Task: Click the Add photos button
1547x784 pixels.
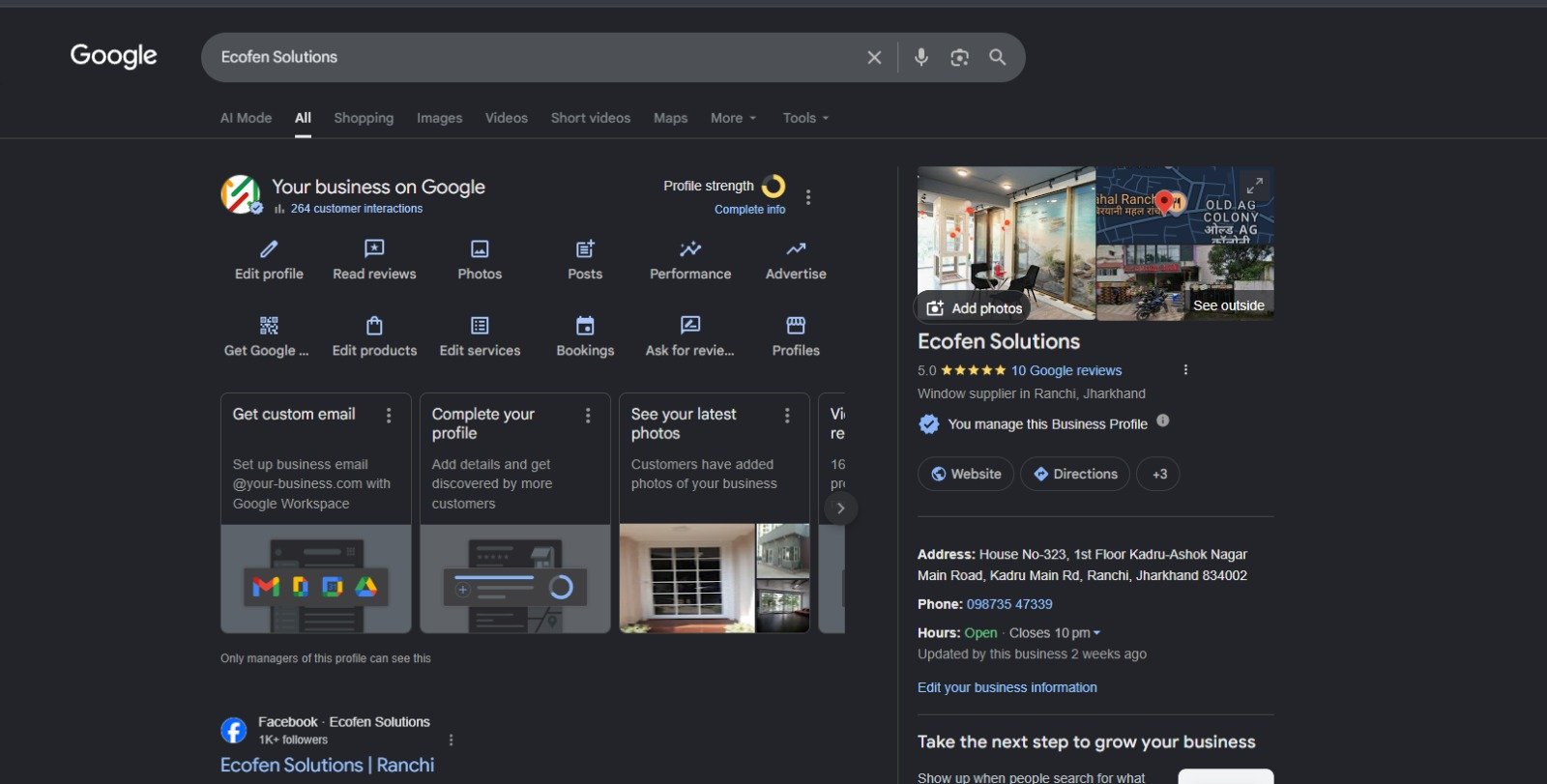Action: click(975, 307)
